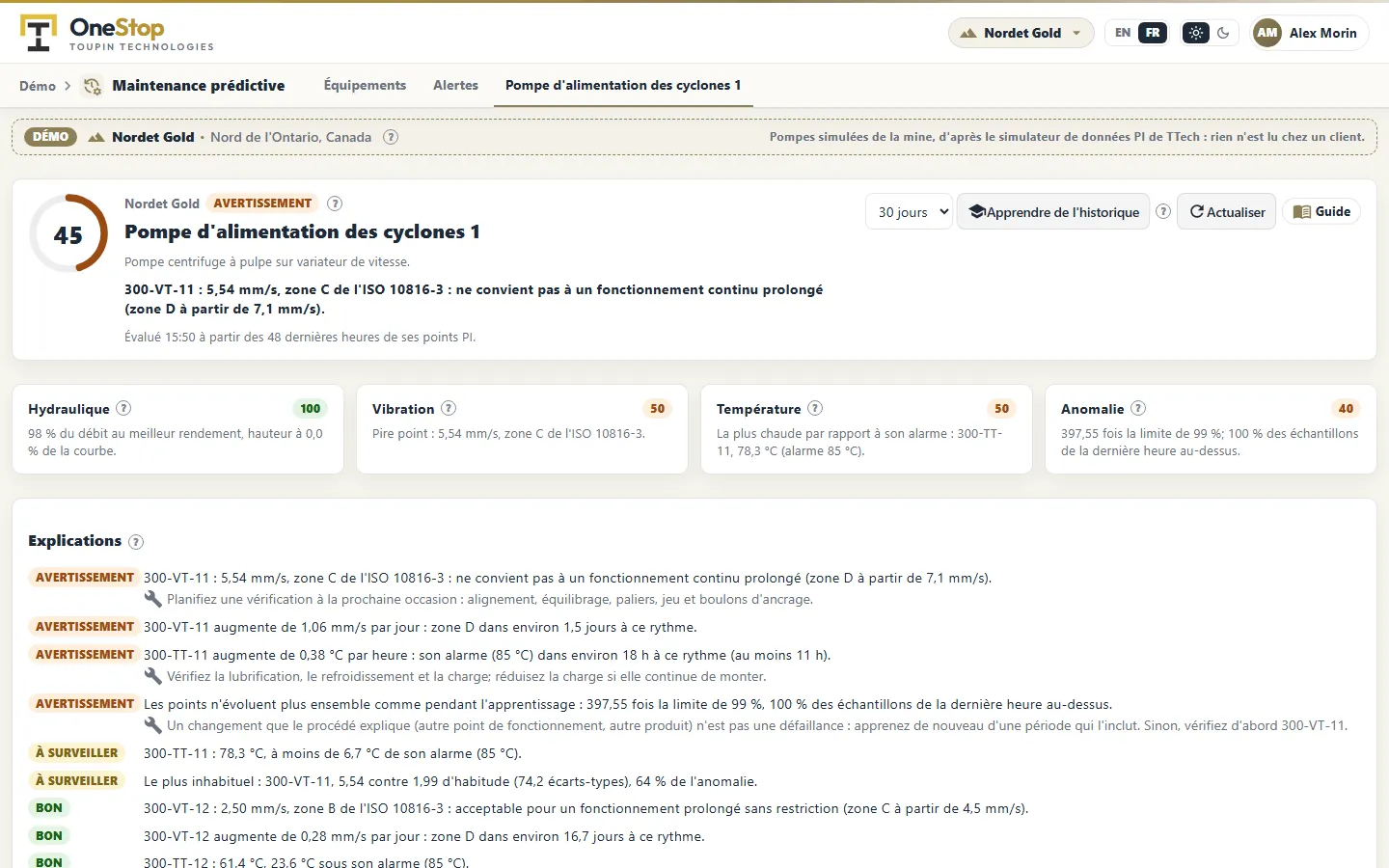1389x868 pixels.
Task: Click BON badge for 300-VT-12 augmente row
Action: tap(49, 836)
